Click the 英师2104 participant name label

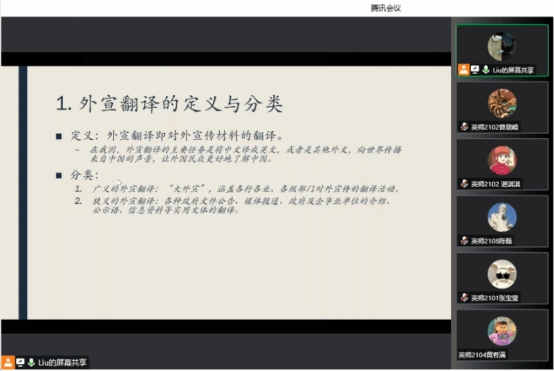tap(482, 355)
